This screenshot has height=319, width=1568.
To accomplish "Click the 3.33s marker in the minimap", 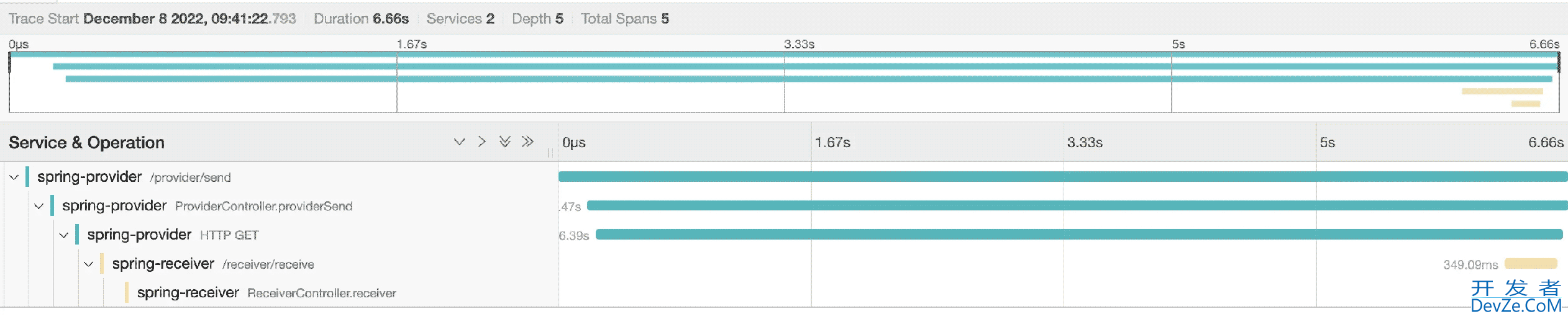I will pos(799,45).
